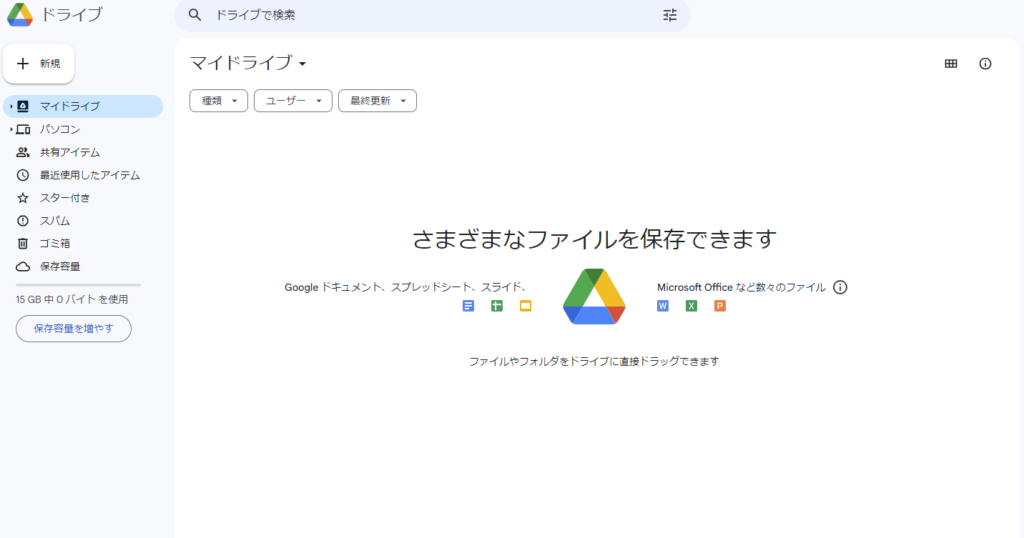This screenshot has height=538, width=1024.
Task: Click the Google Sheets icon
Action: 497,306
